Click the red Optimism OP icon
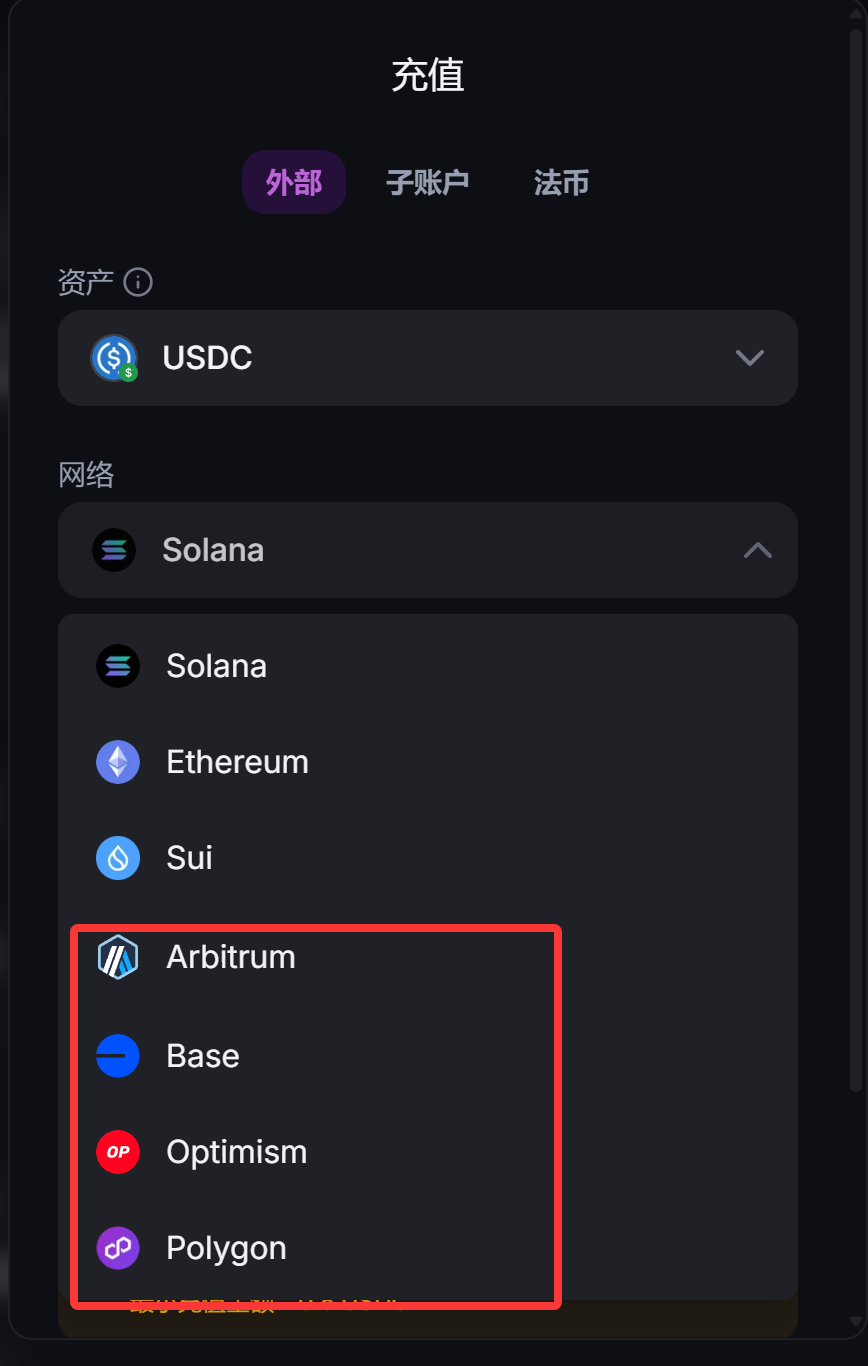868x1366 pixels. pyautogui.click(x=118, y=1152)
